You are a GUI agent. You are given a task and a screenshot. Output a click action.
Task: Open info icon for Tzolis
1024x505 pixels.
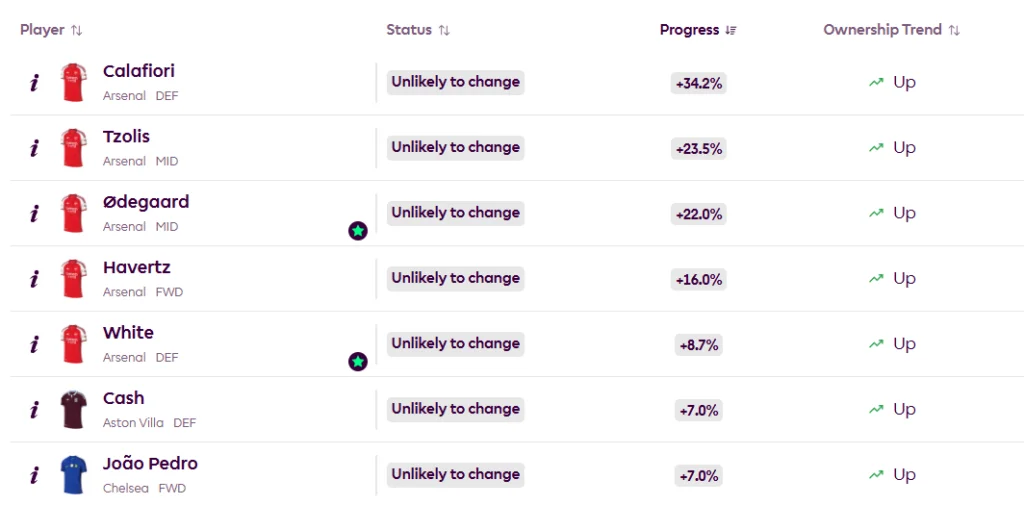[34, 148]
